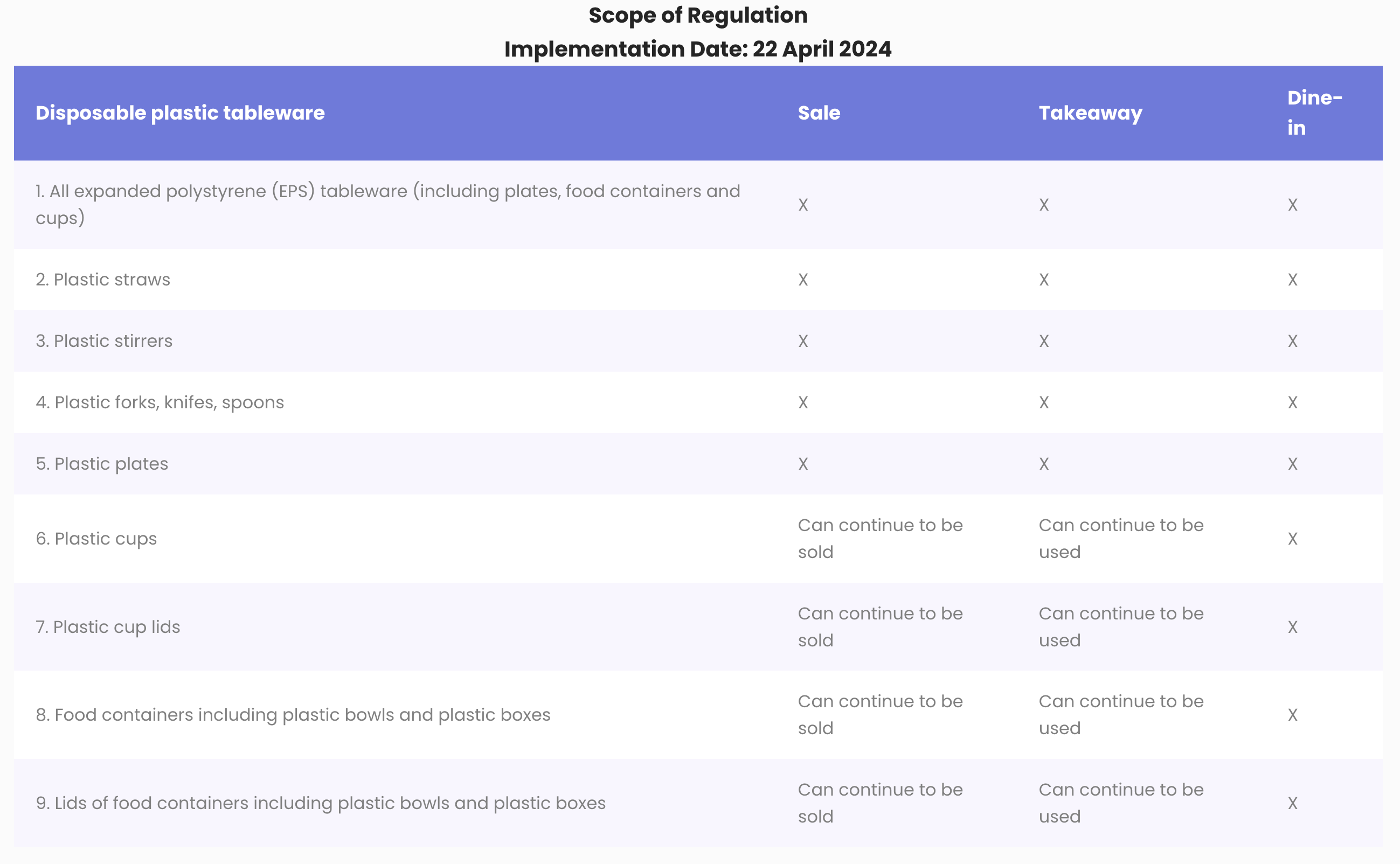The image size is (1400, 864).
Task: Click the Dine-in X for Plastic straws
Action: 1293,280
